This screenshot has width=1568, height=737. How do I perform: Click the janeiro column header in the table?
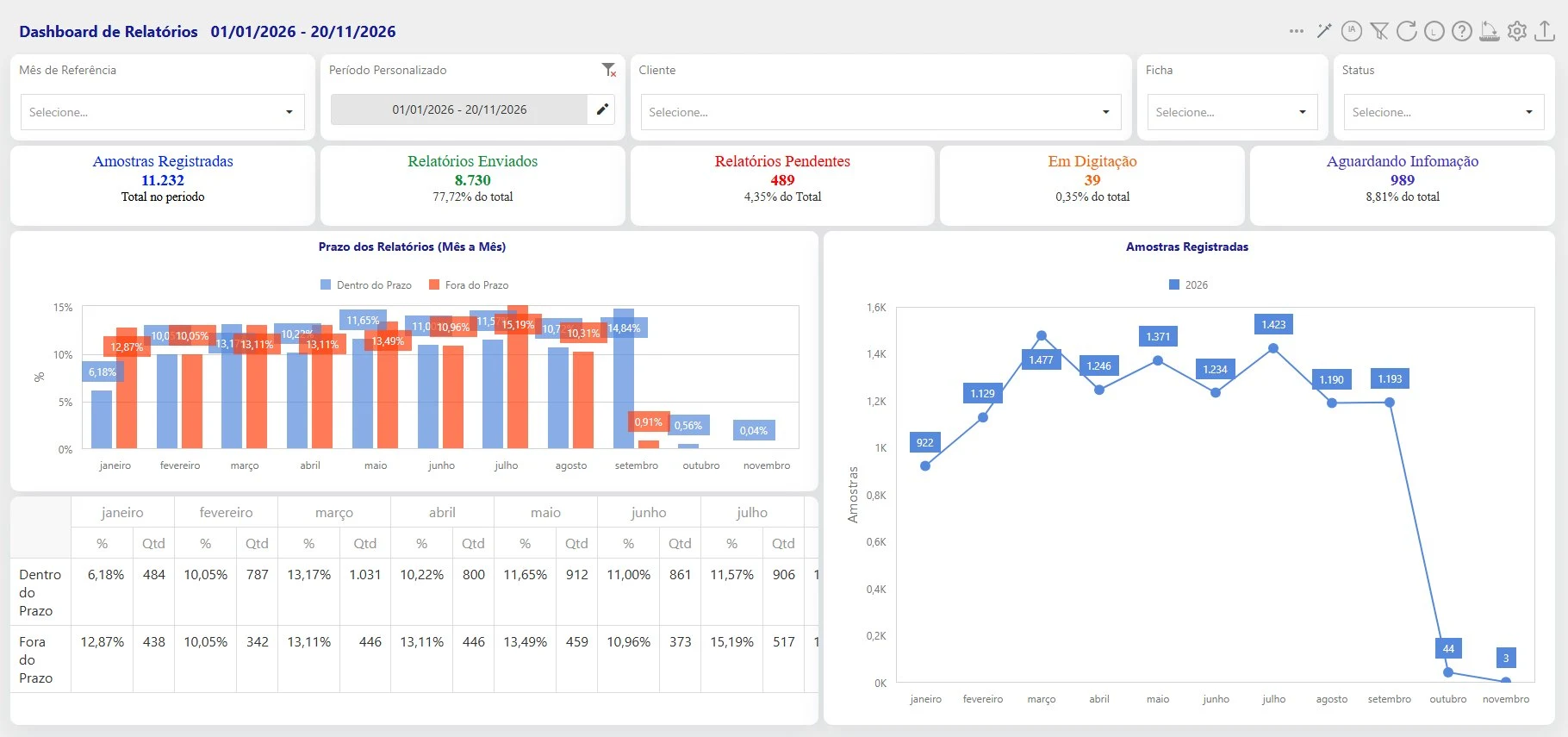coord(122,512)
